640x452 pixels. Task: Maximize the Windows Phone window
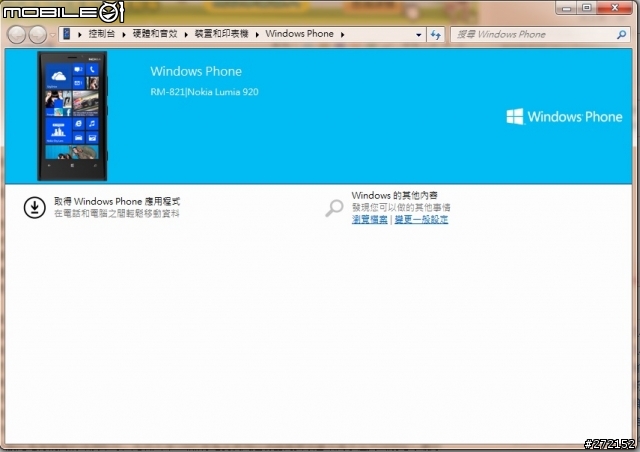coord(587,8)
